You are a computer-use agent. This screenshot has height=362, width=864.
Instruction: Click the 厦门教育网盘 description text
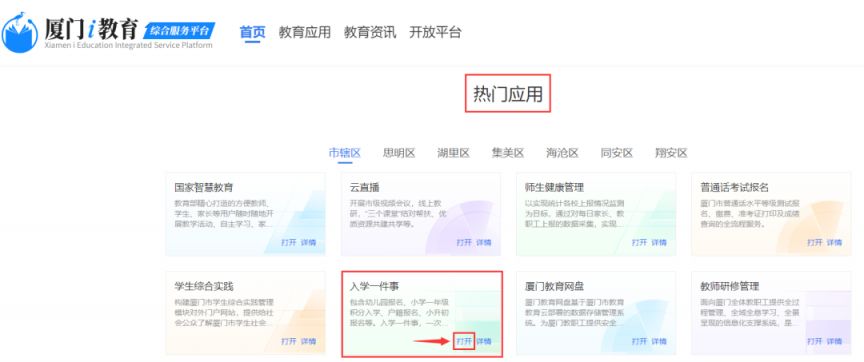[x=575, y=312]
